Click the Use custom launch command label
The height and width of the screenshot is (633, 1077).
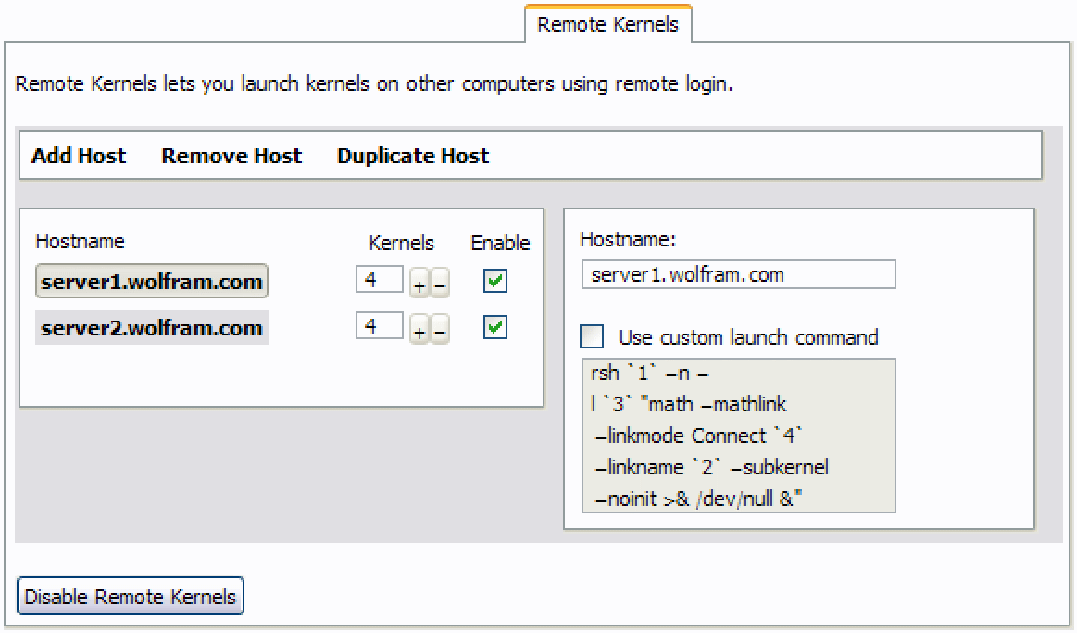point(748,338)
